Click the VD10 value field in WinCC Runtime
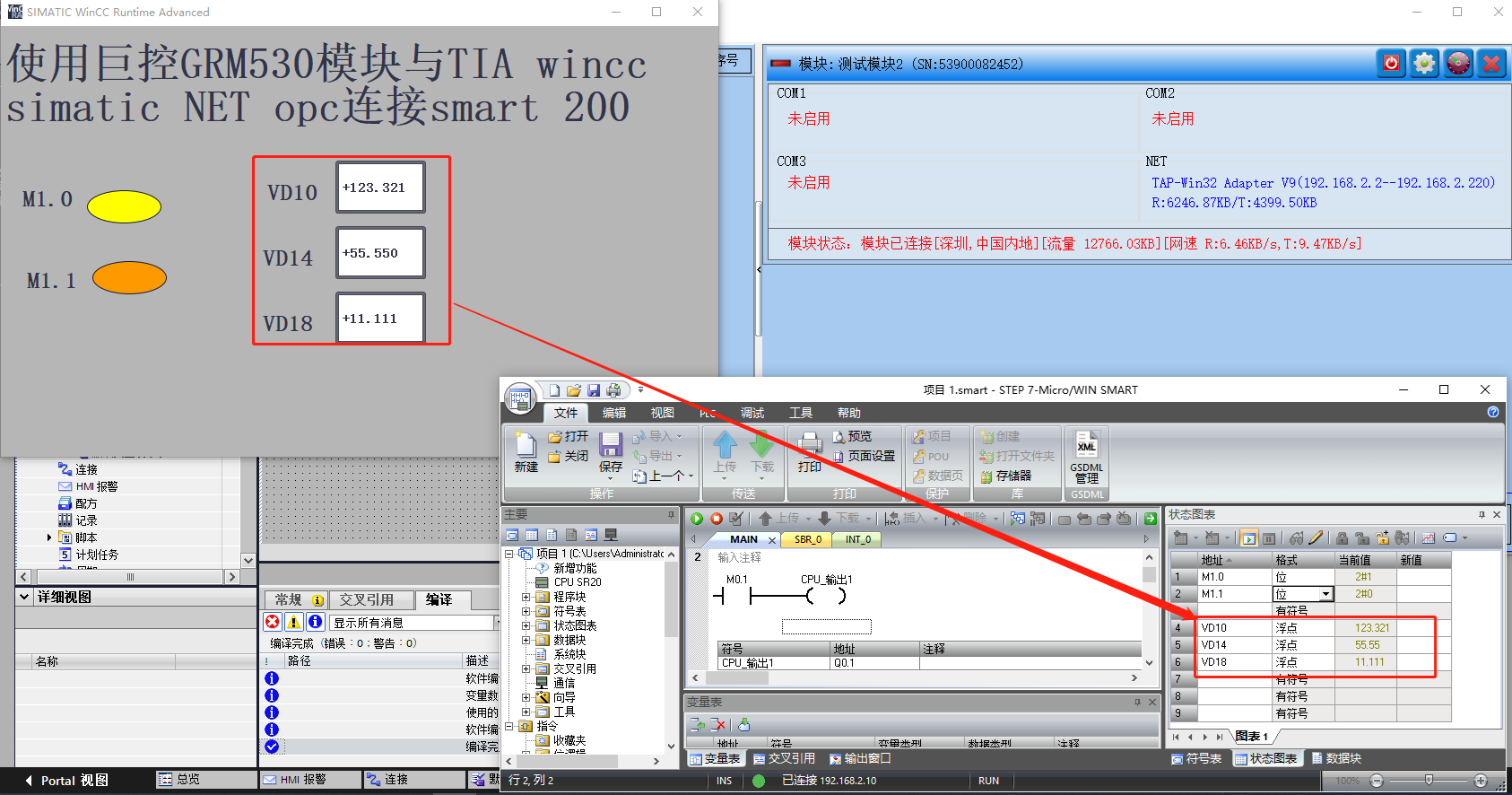The width and height of the screenshot is (1512, 795). click(x=380, y=188)
